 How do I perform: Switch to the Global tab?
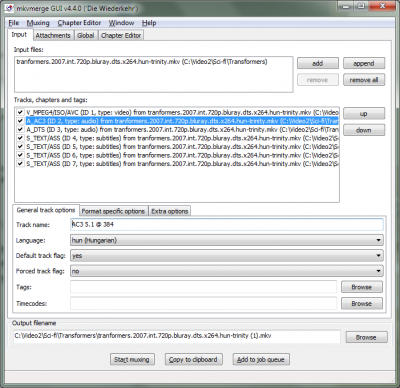86,35
